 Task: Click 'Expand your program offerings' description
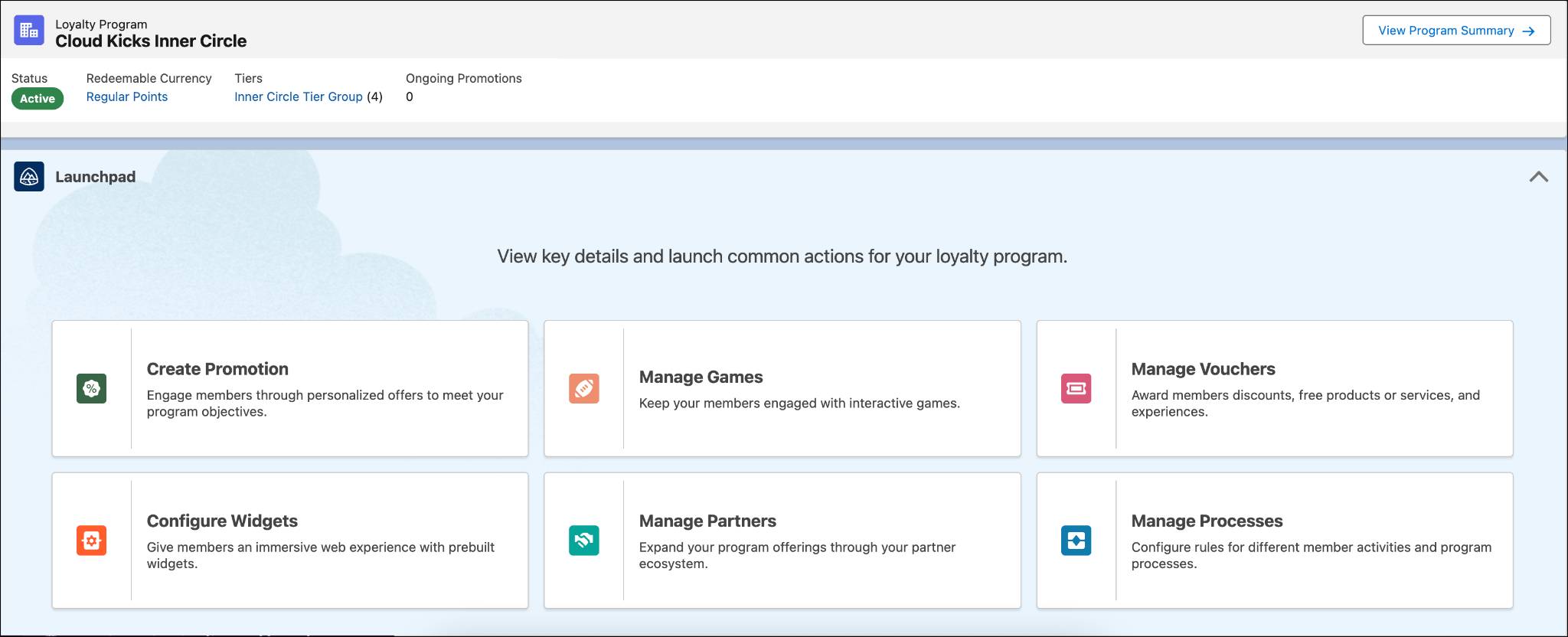point(797,555)
